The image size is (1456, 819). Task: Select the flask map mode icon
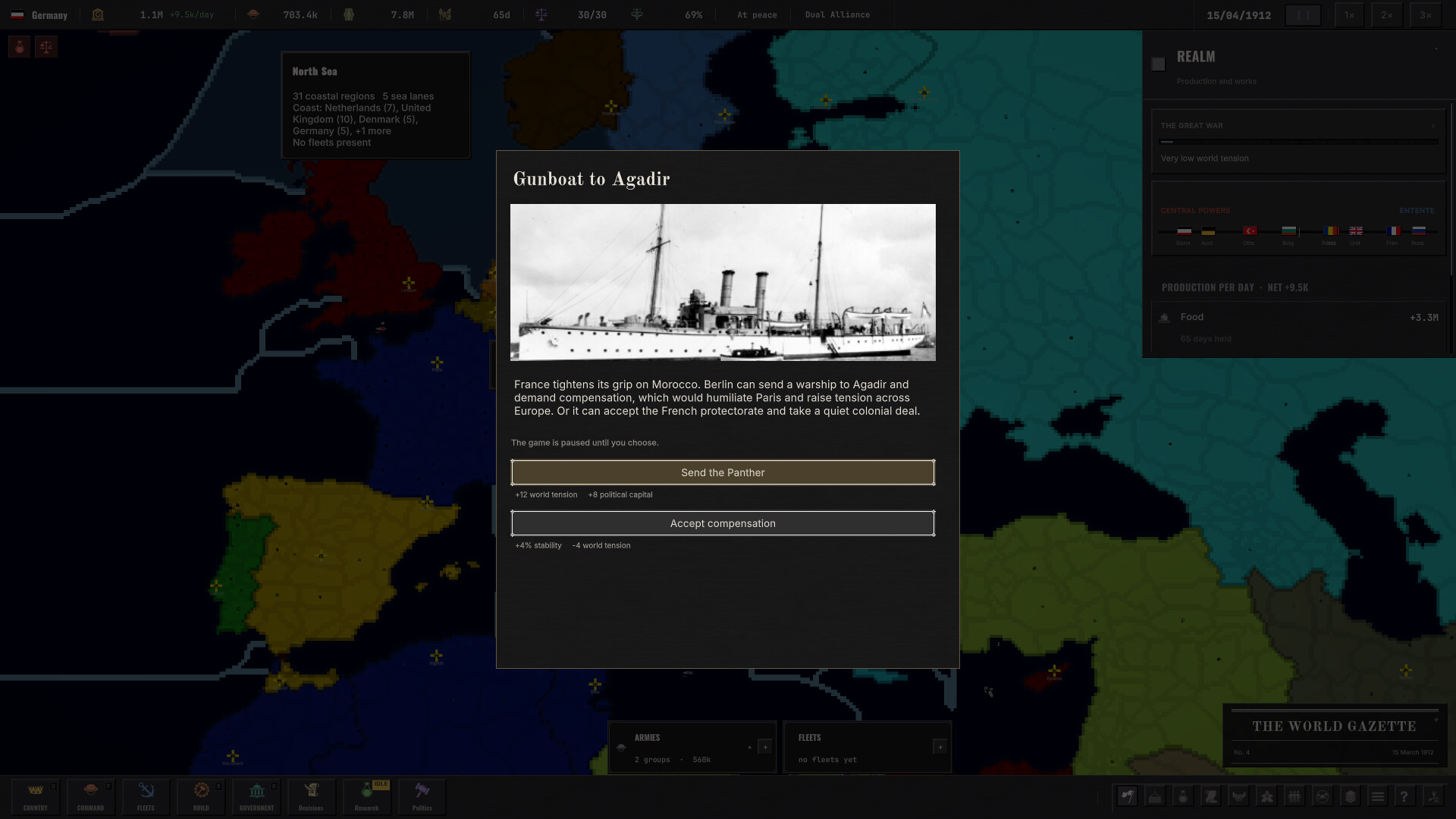[1183, 796]
